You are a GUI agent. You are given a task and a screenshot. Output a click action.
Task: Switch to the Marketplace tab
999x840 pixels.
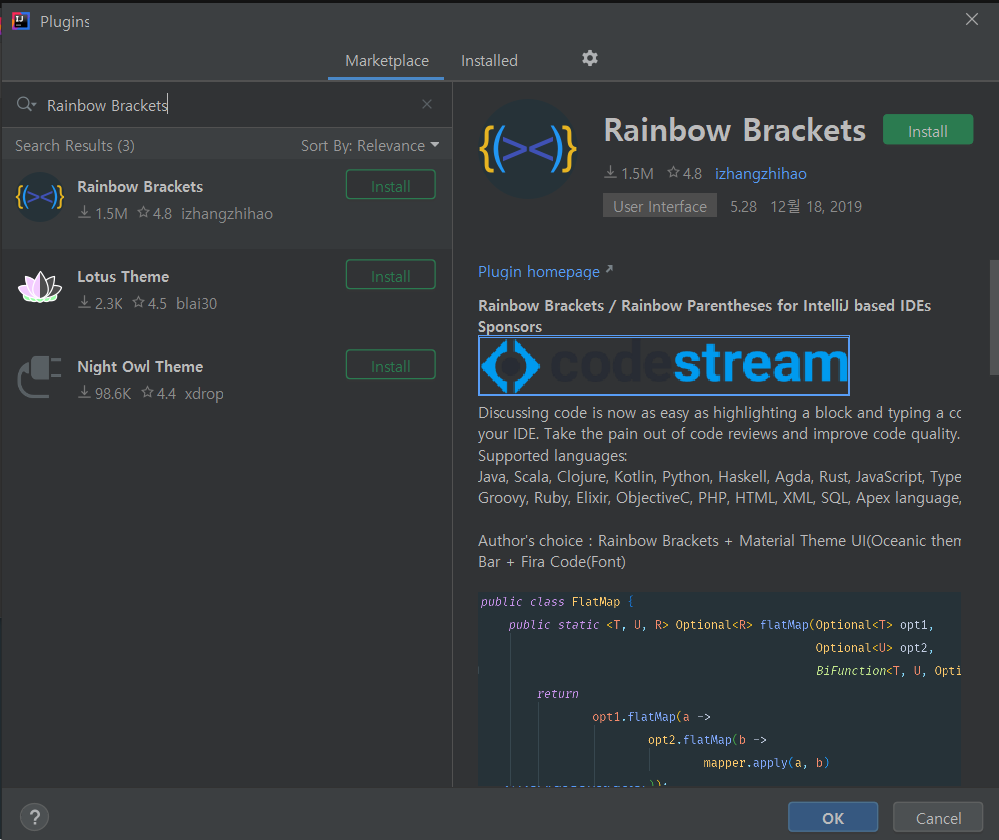click(387, 61)
